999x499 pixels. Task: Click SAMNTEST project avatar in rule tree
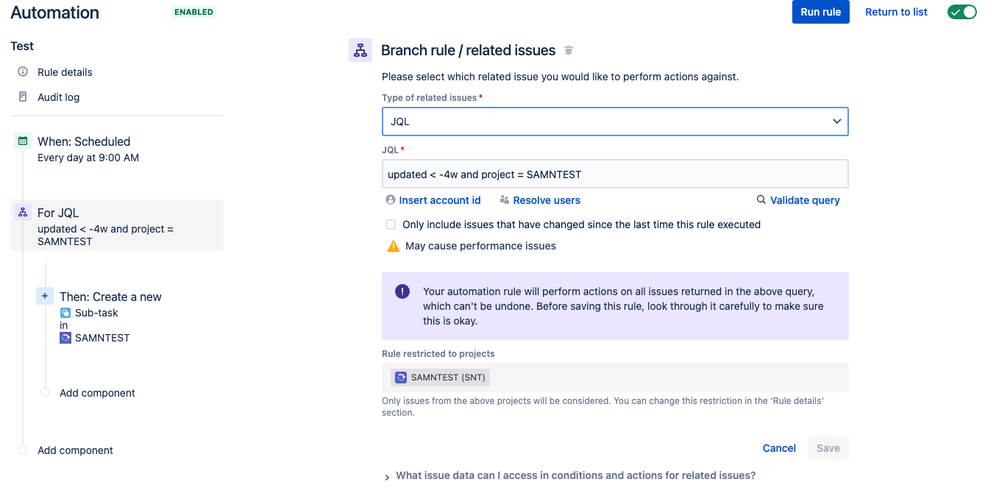(65, 338)
